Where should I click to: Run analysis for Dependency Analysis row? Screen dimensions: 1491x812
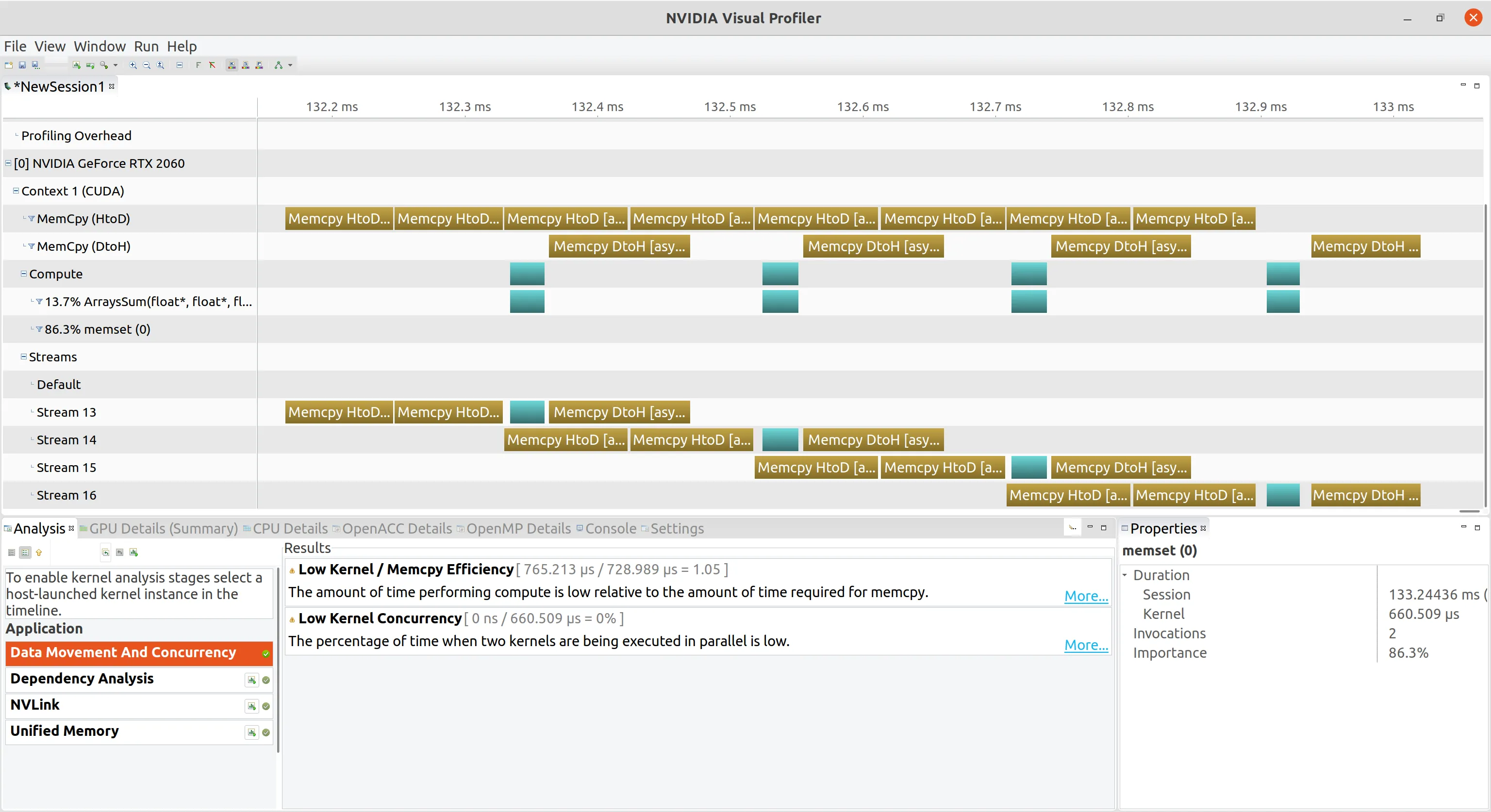click(x=252, y=680)
